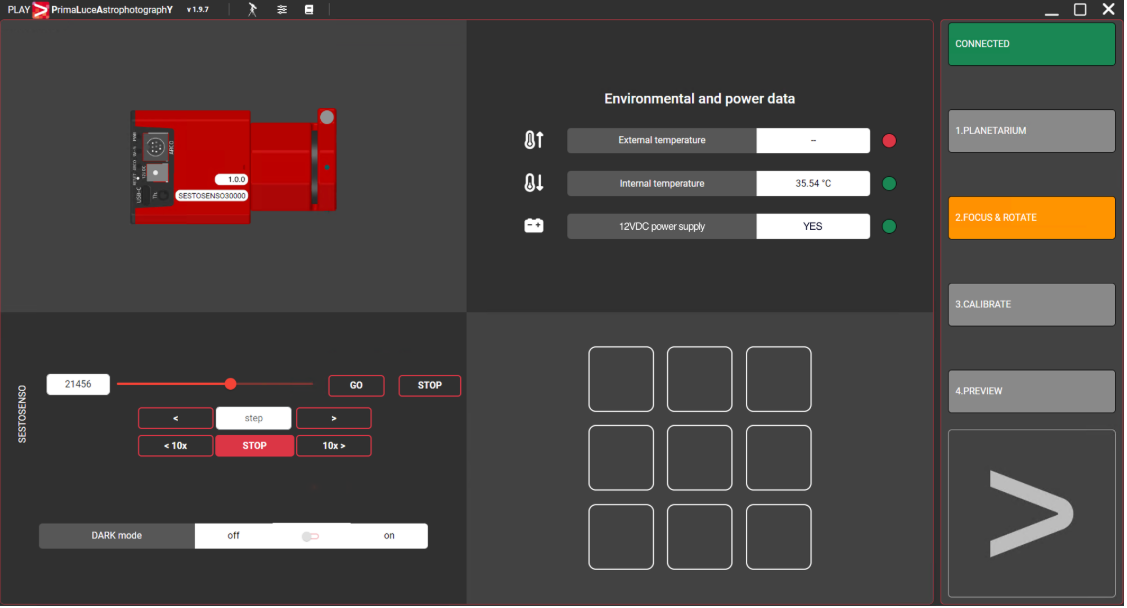Screen dimensions: 1127x608
Task: Move focuser one step with '<' button
Action: pyautogui.click(x=175, y=418)
